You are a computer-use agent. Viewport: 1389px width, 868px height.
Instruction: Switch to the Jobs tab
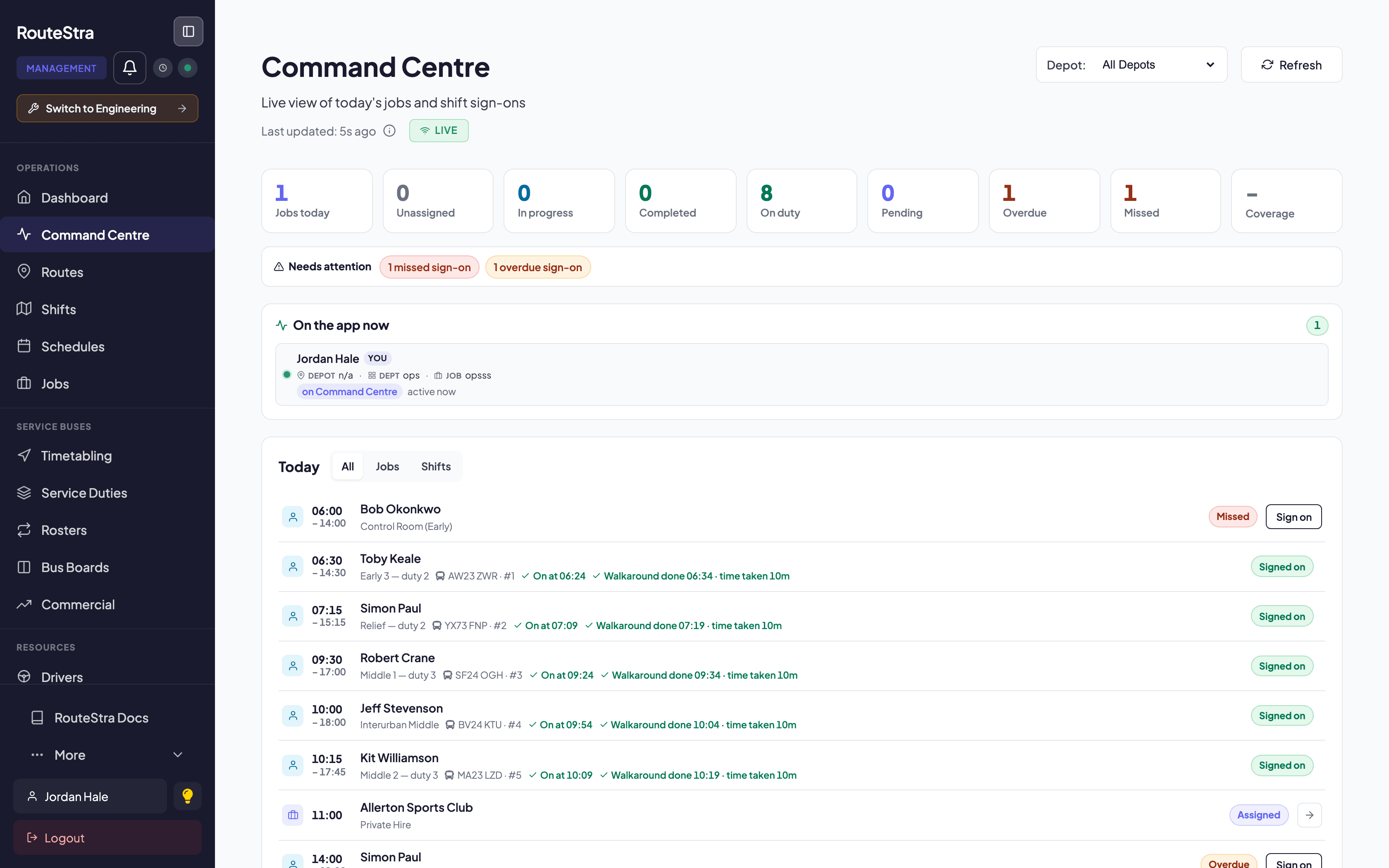coord(387,466)
